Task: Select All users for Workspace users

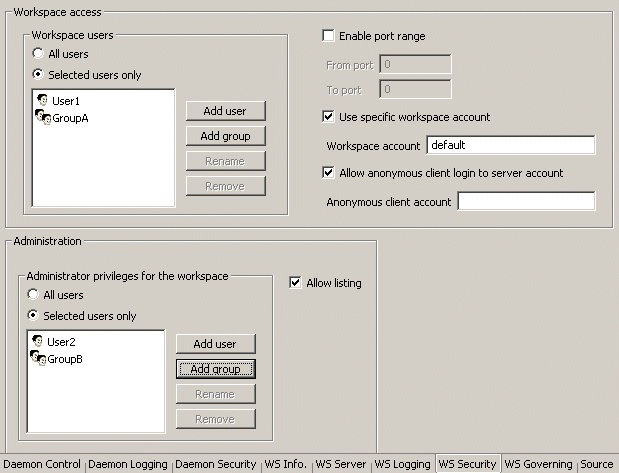Action: [38, 53]
